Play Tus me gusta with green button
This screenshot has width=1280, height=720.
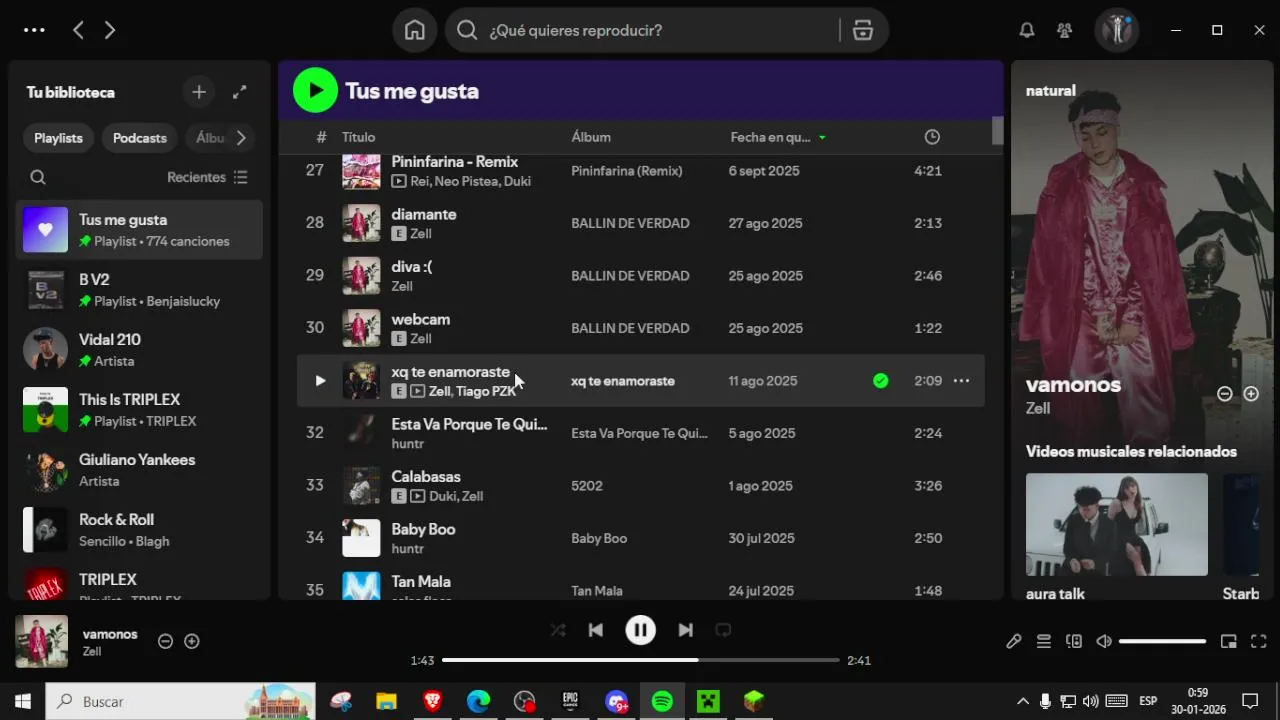(315, 90)
